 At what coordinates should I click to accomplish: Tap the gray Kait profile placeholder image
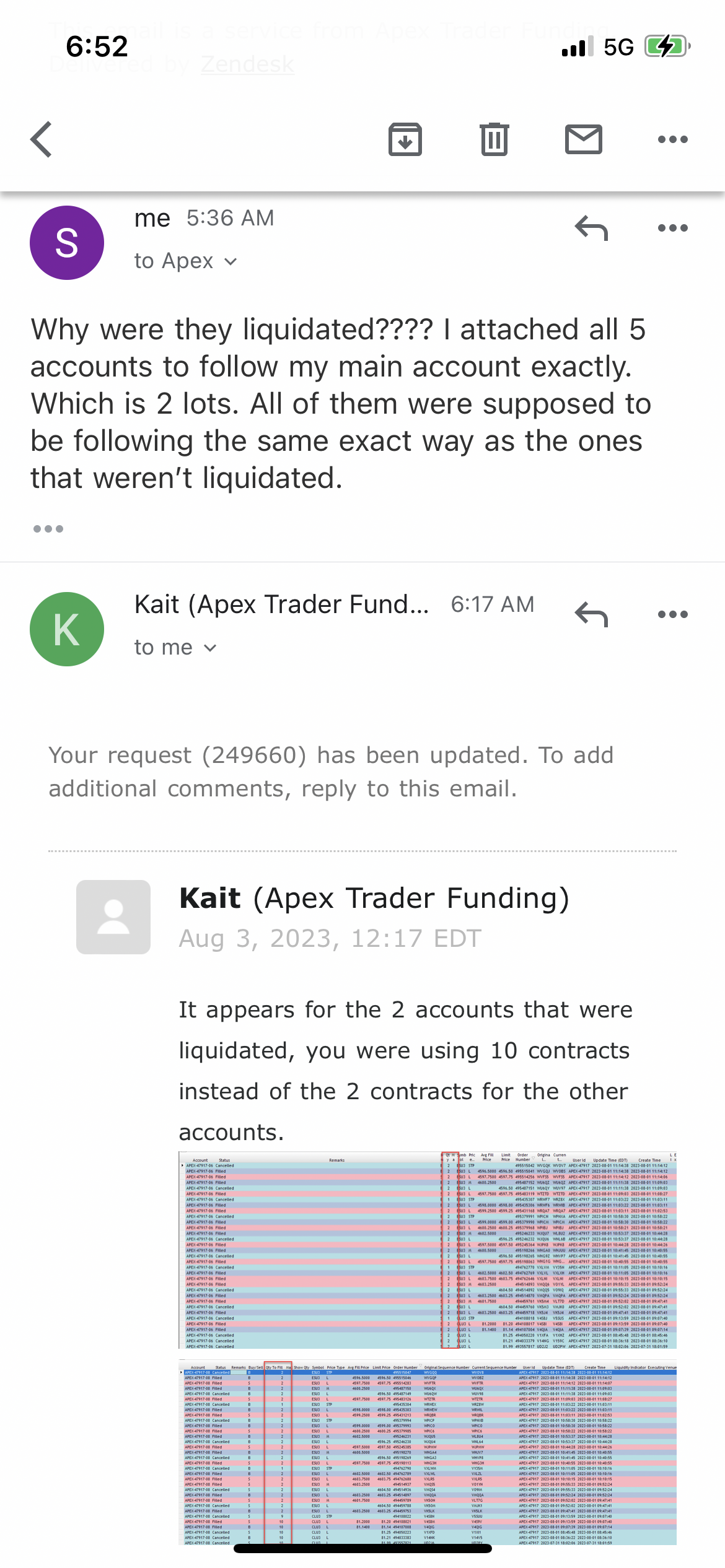113,917
